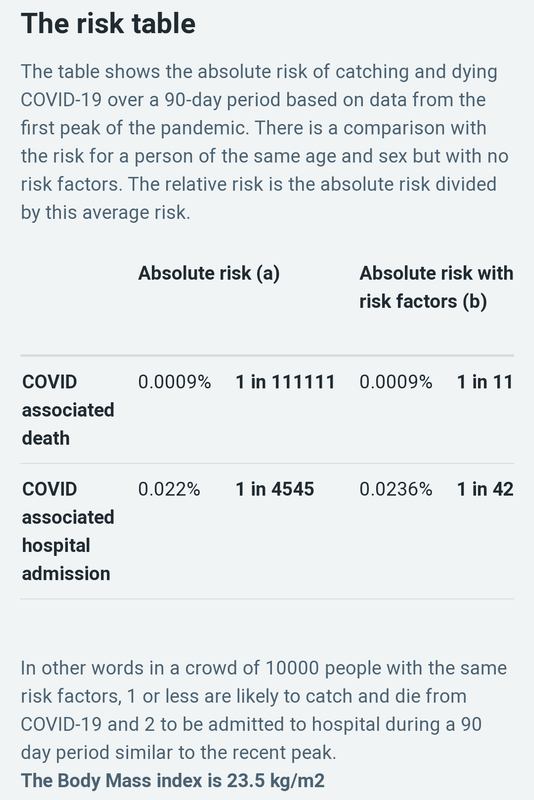Screen dimensions: 534x800
Task: Click the 'COVID associated death' row label
Action: coord(68,410)
